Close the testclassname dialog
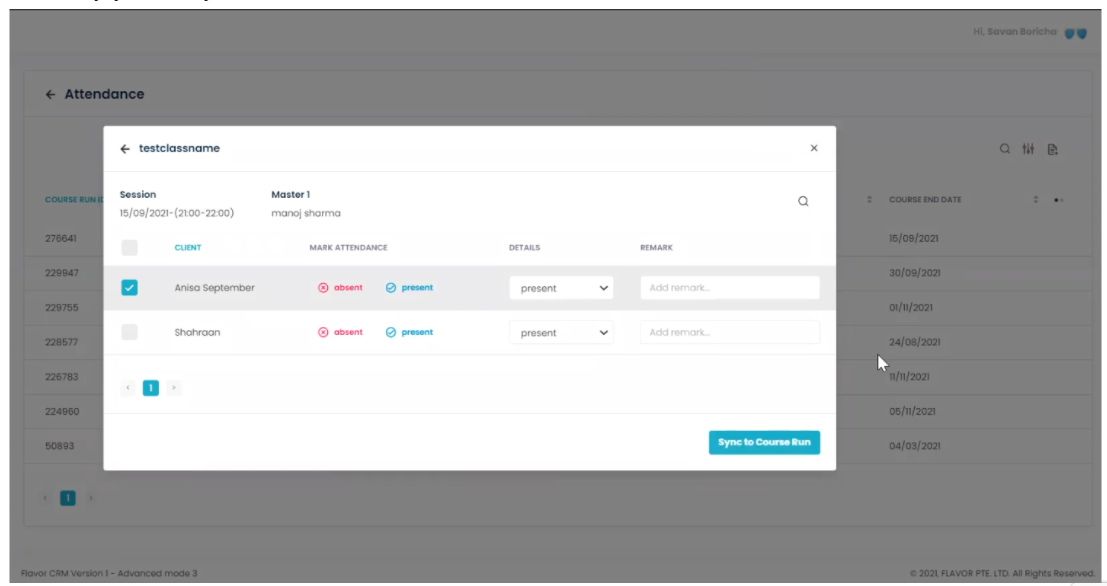Viewport: 1107px width, 586px height. pos(814,148)
